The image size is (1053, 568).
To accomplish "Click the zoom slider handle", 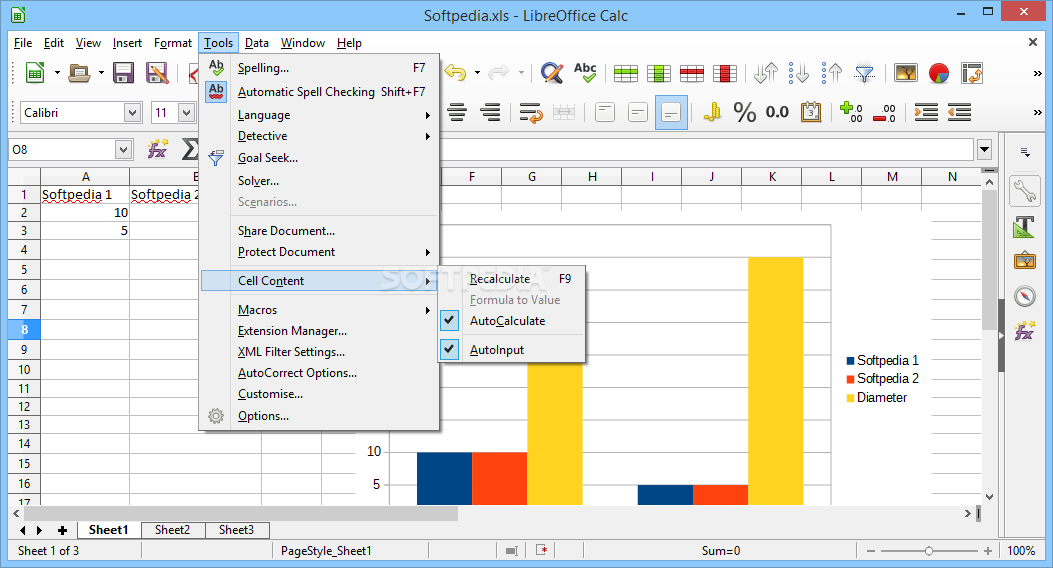I will point(929,551).
